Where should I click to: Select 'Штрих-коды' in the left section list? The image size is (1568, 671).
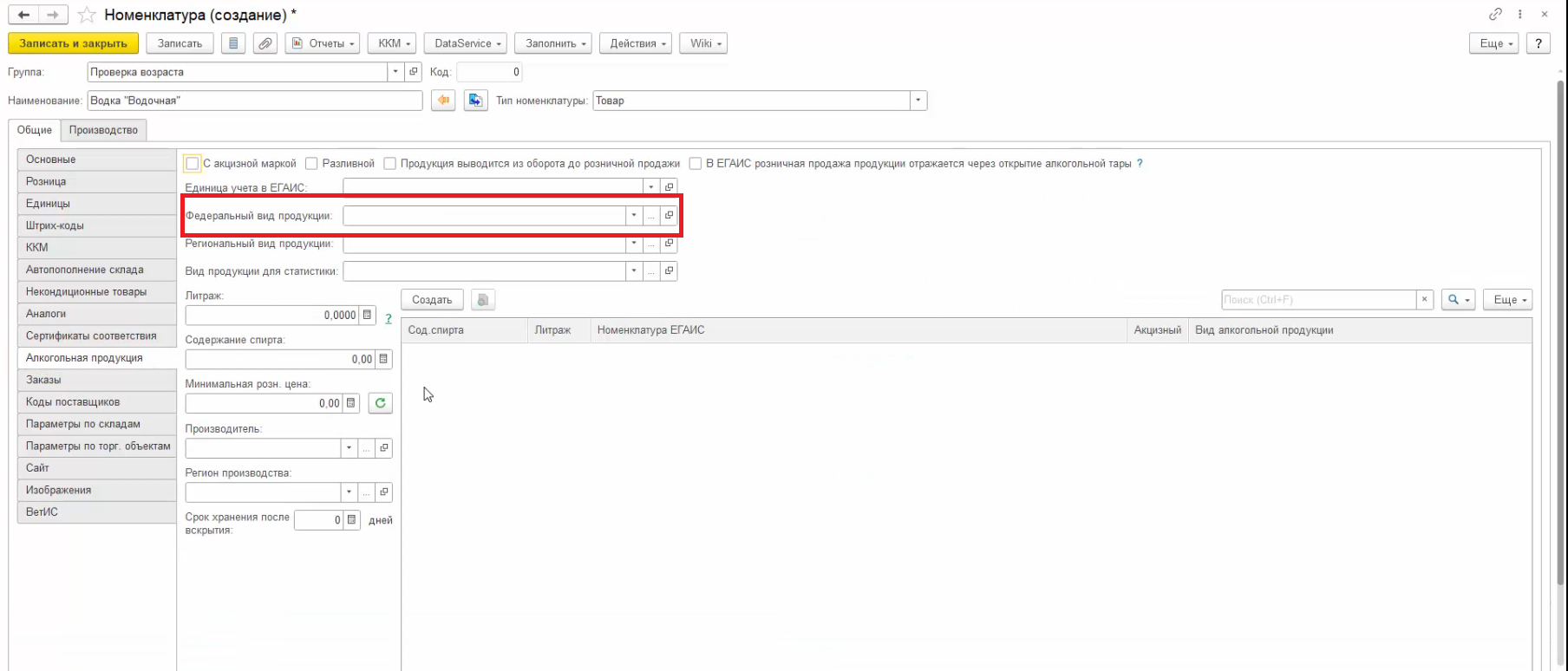tap(55, 225)
